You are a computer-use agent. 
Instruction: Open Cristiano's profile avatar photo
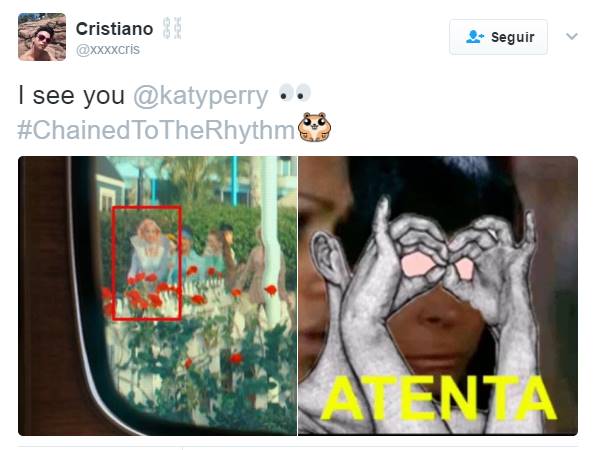[x=42, y=37]
